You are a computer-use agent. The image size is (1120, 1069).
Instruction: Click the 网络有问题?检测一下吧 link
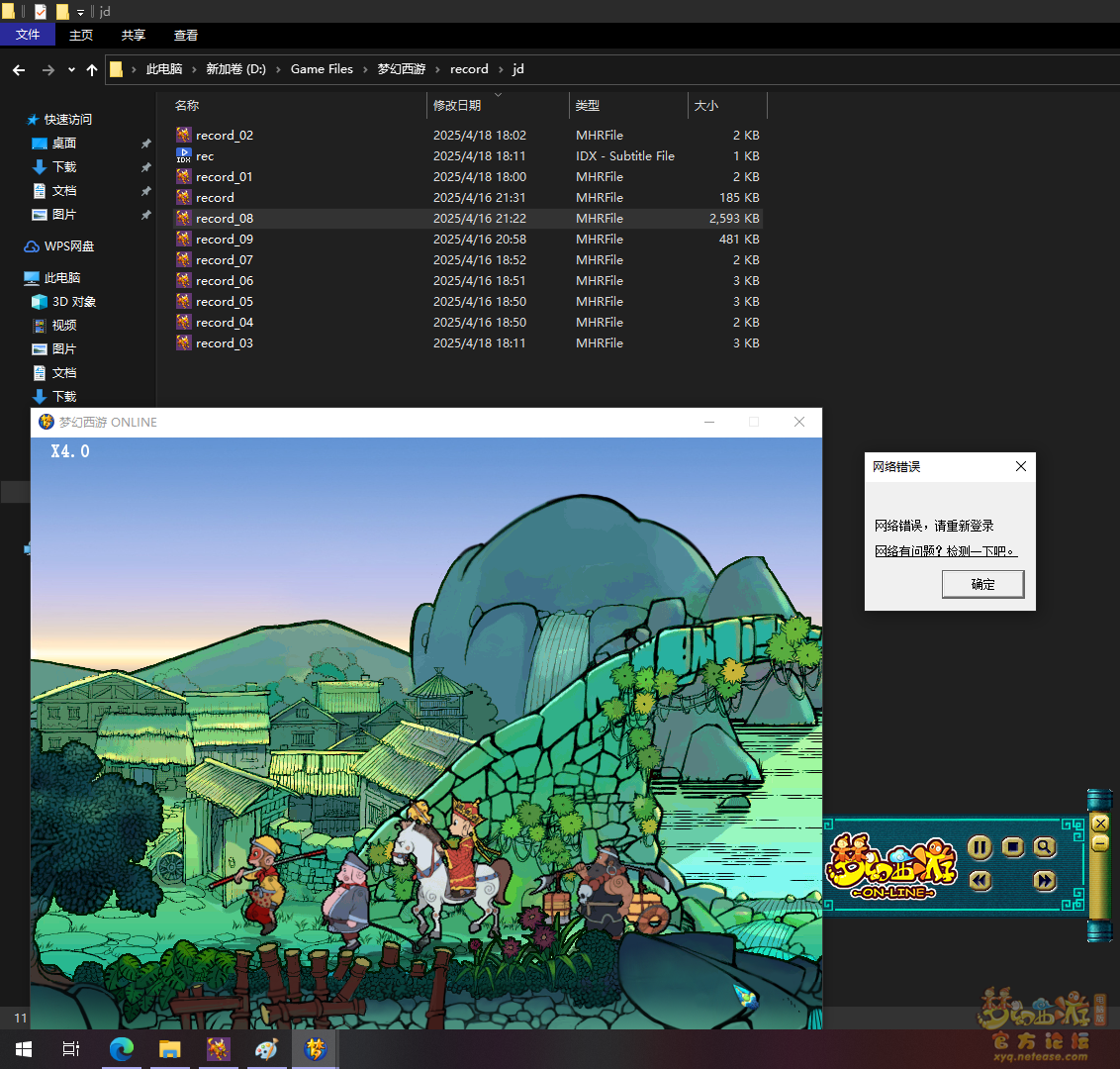point(945,551)
